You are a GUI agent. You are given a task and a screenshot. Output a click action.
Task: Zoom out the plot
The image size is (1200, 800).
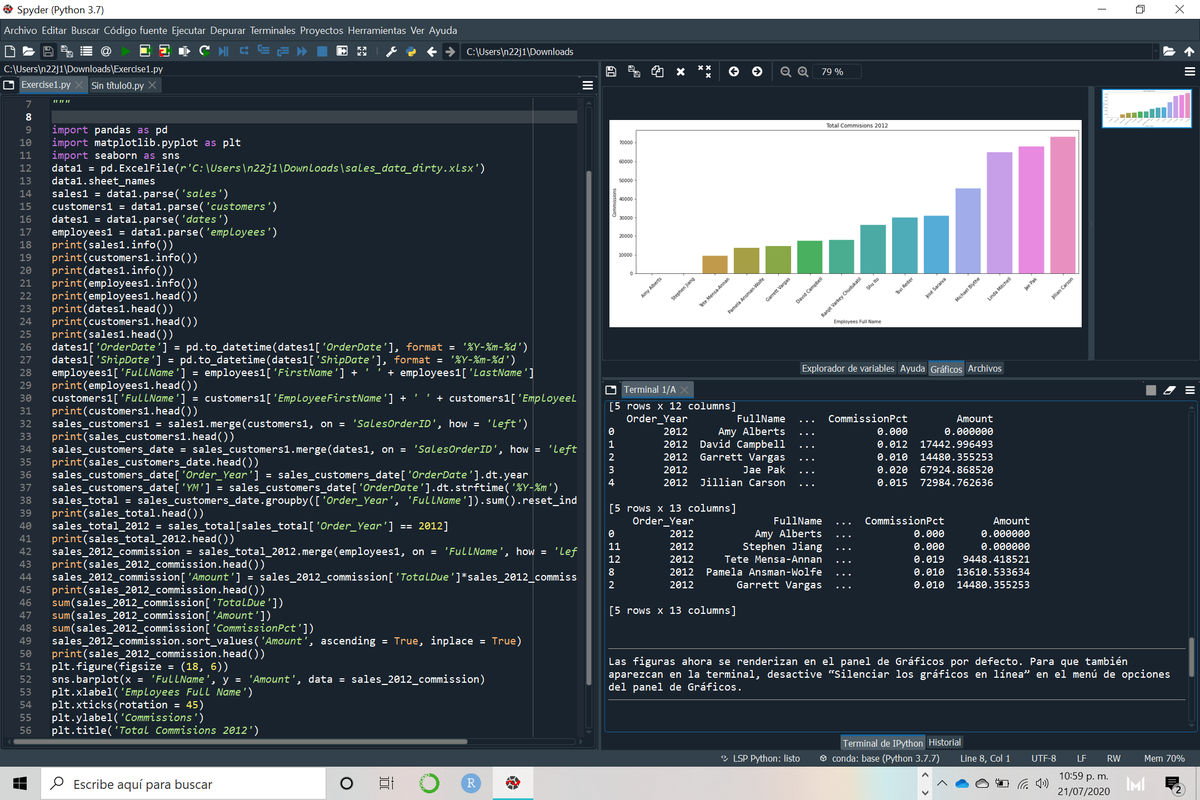[x=786, y=72]
